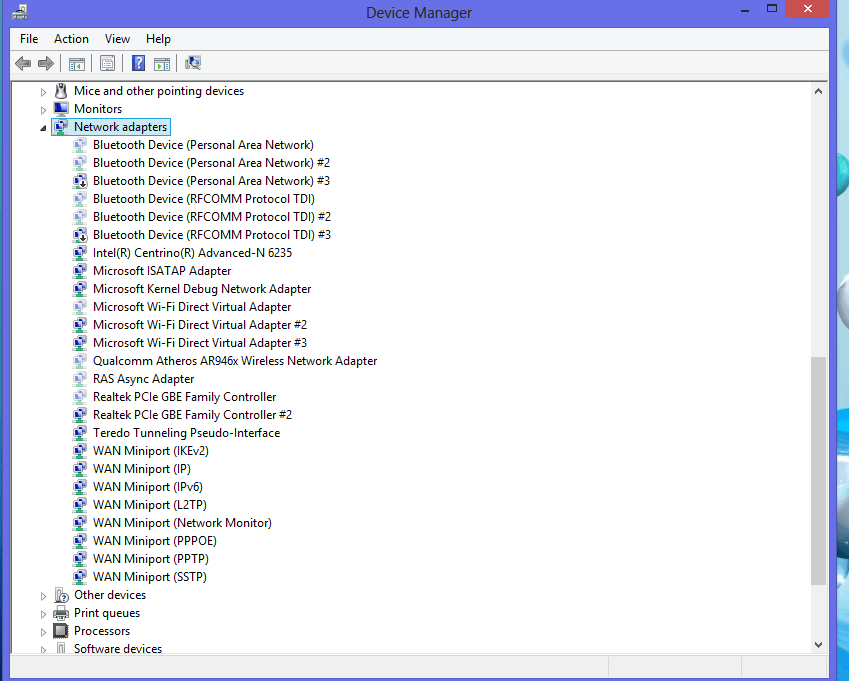This screenshot has width=849, height=681.
Task: Expand the Processors category
Action: [x=43, y=632]
